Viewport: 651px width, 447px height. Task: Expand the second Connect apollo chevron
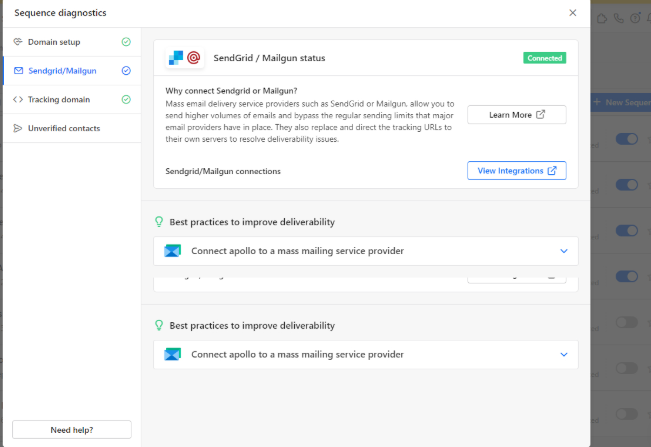[563, 354]
